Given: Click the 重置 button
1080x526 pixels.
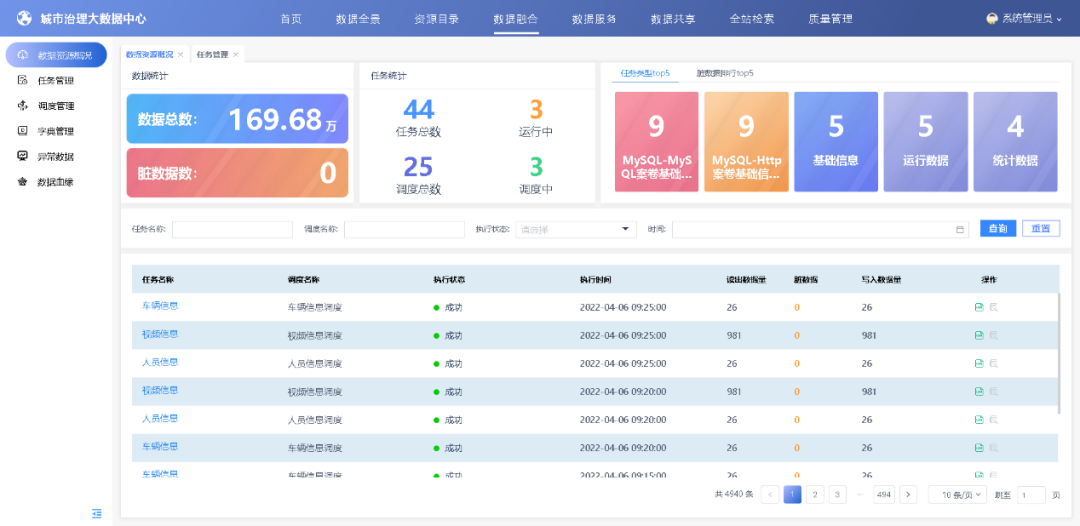Looking at the screenshot, I should pos(1040,229).
